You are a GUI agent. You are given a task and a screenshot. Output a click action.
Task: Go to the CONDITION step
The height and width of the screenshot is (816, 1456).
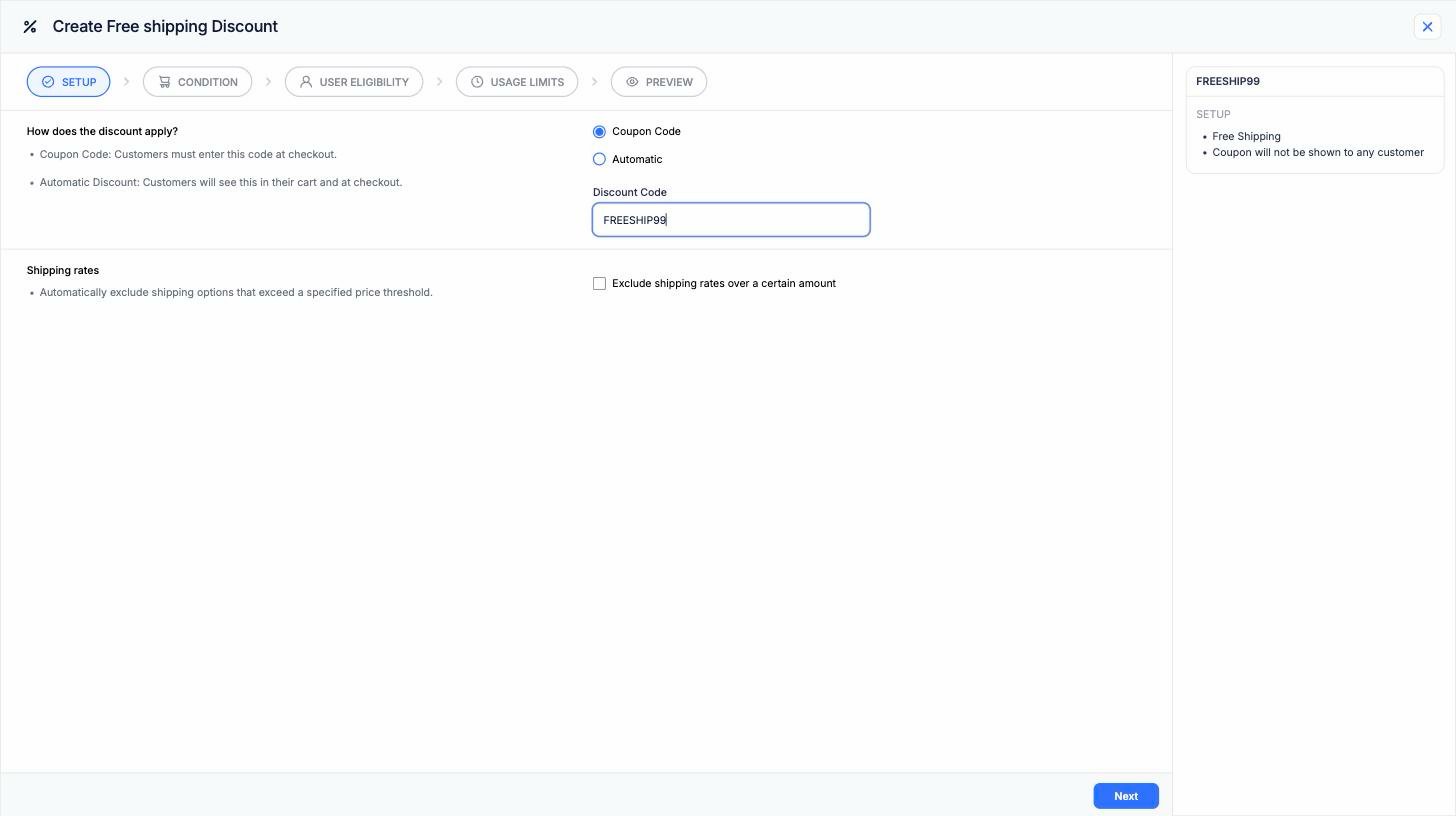pos(197,82)
